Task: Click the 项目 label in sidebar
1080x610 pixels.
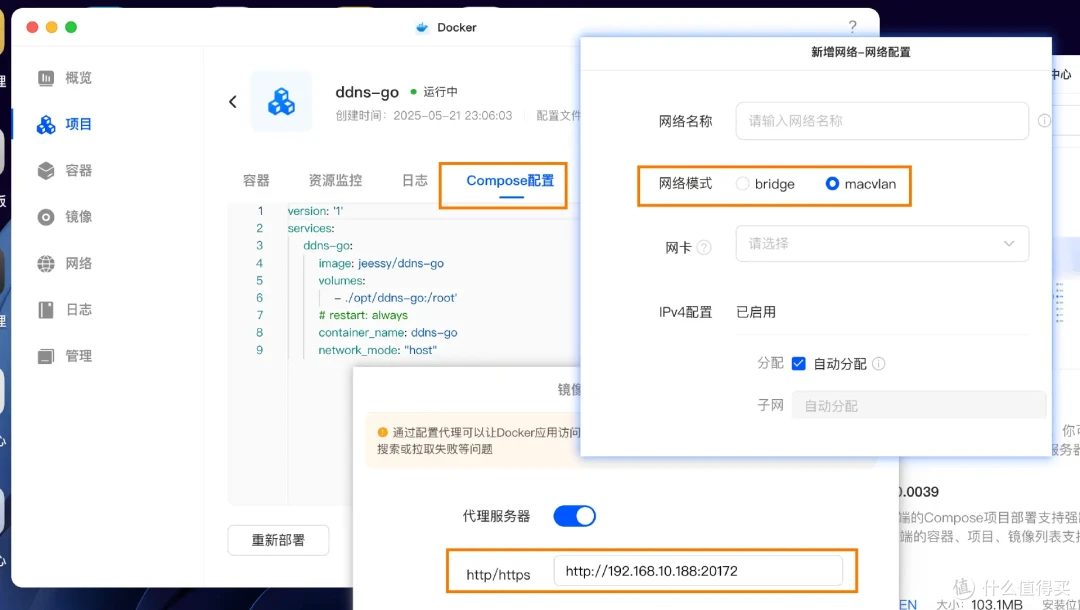Action: [x=79, y=125]
